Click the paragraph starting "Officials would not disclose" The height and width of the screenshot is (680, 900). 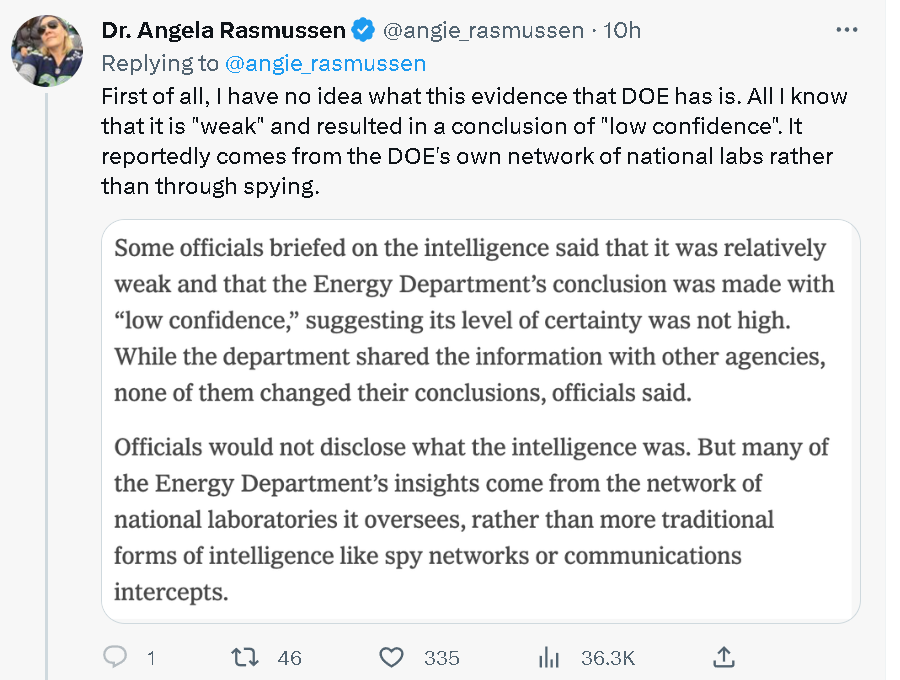[470, 519]
